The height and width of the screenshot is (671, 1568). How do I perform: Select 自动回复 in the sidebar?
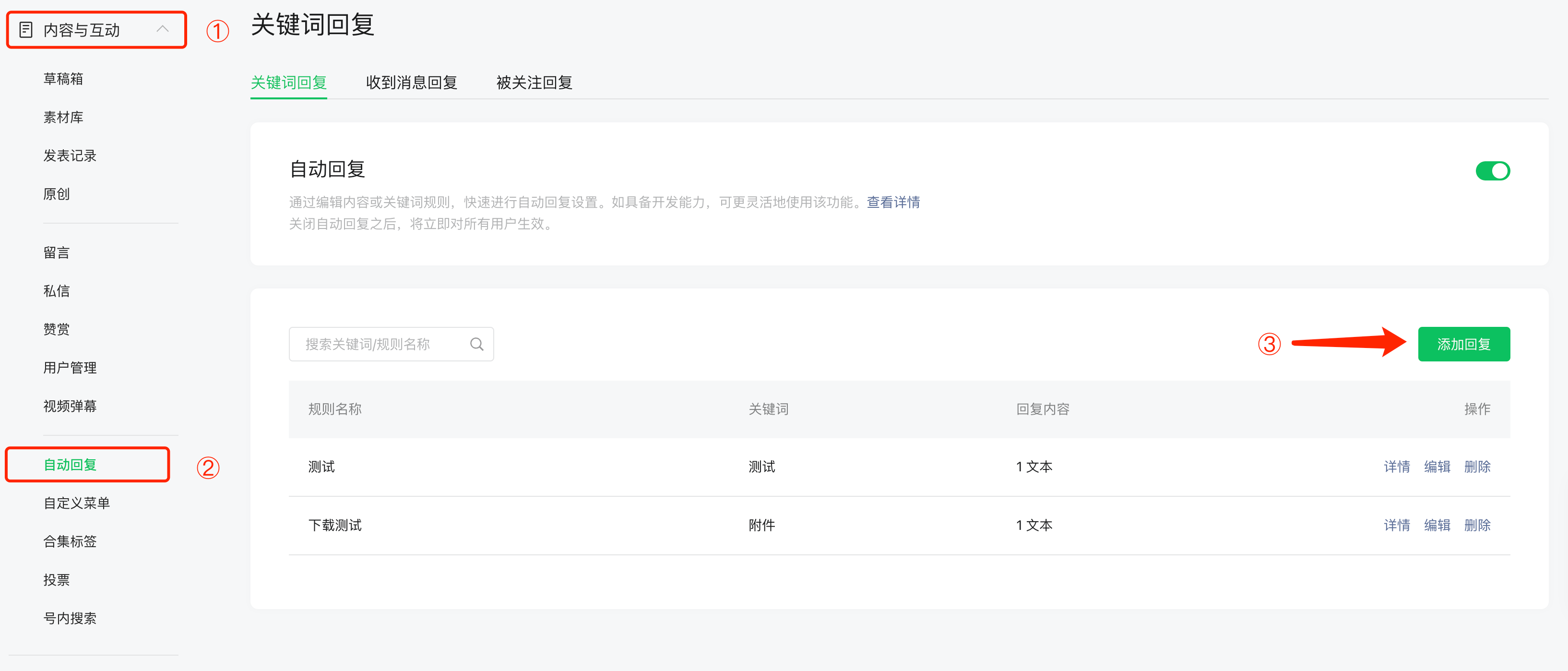[x=70, y=465]
